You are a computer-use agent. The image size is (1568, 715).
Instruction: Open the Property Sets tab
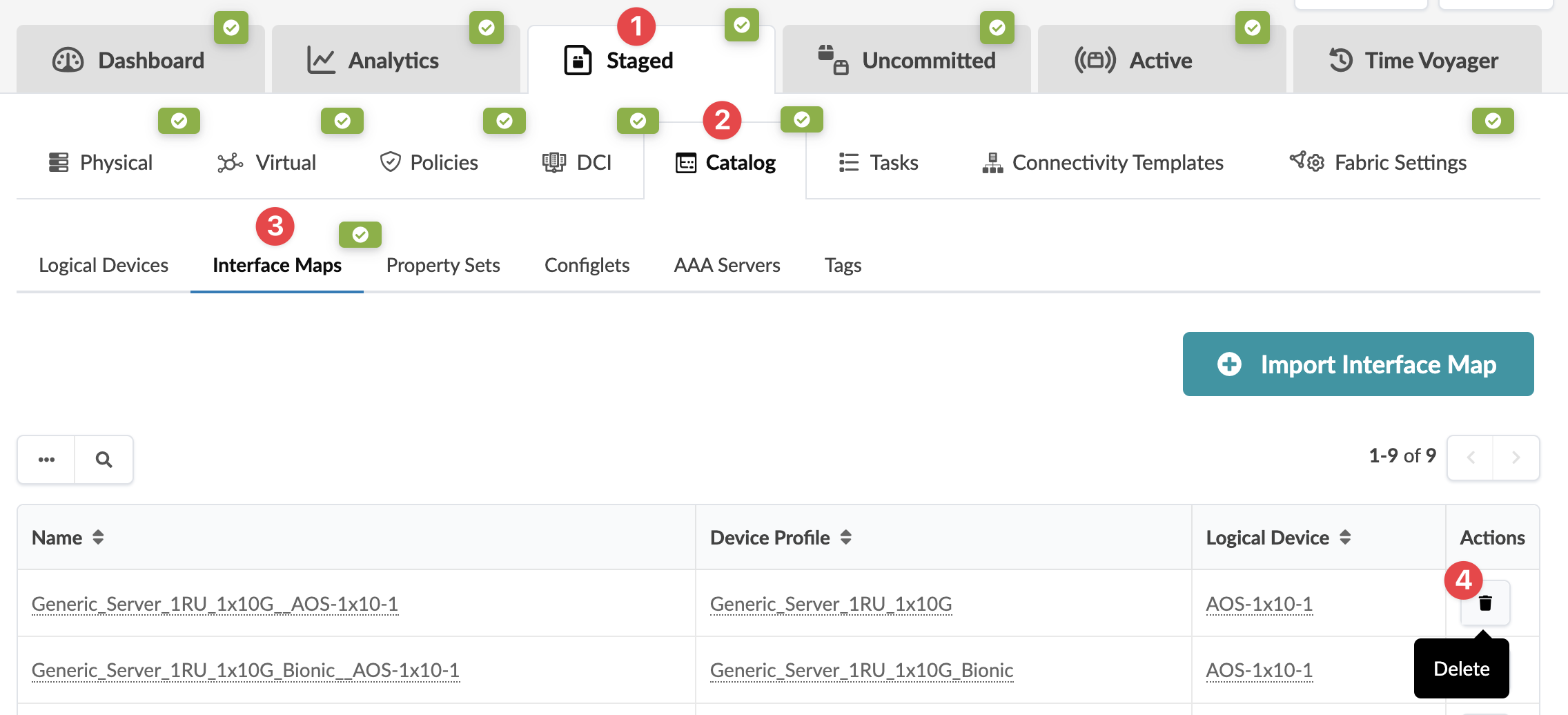tap(443, 266)
